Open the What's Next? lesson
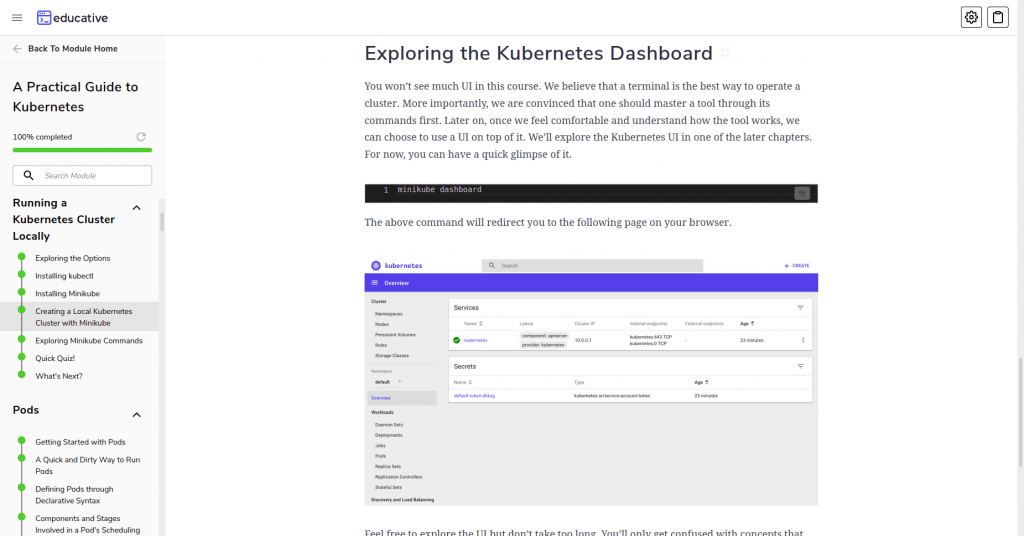The height and width of the screenshot is (536, 1024). coord(59,375)
